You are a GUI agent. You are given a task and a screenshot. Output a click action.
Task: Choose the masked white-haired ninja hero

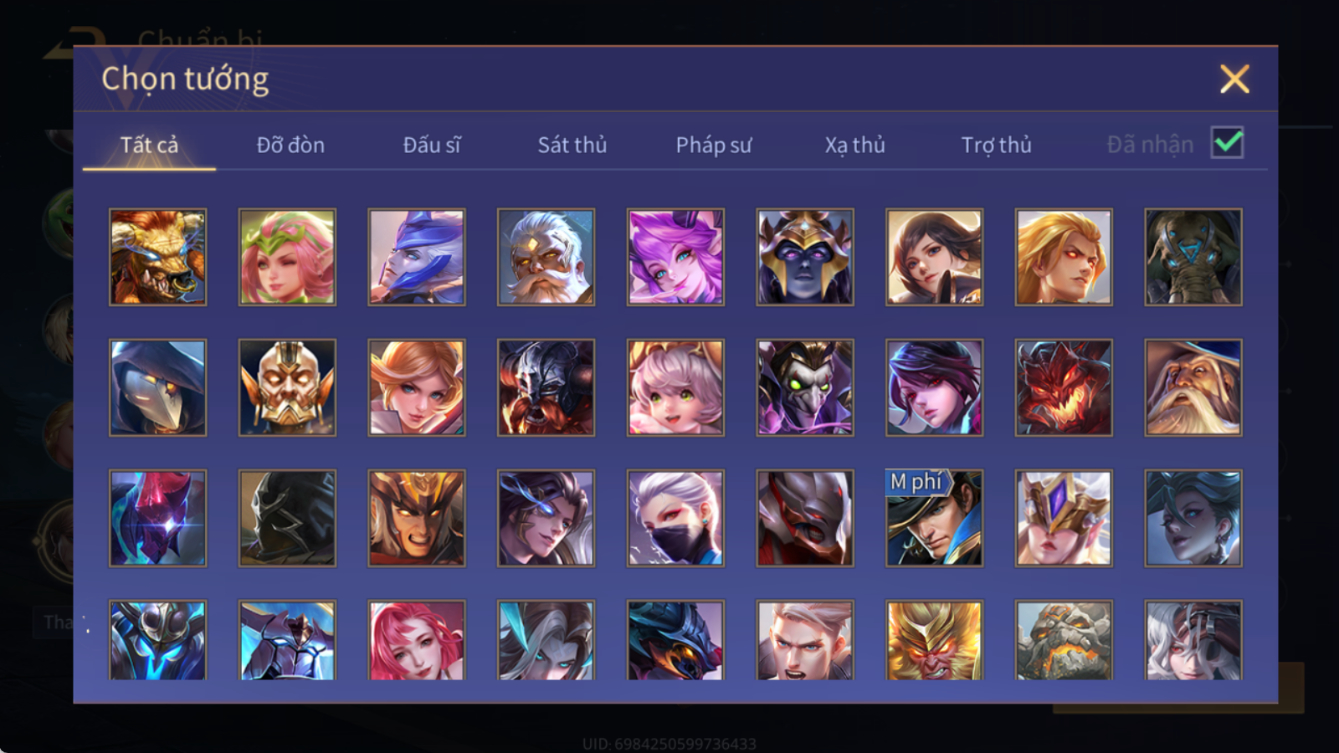tap(676, 518)
